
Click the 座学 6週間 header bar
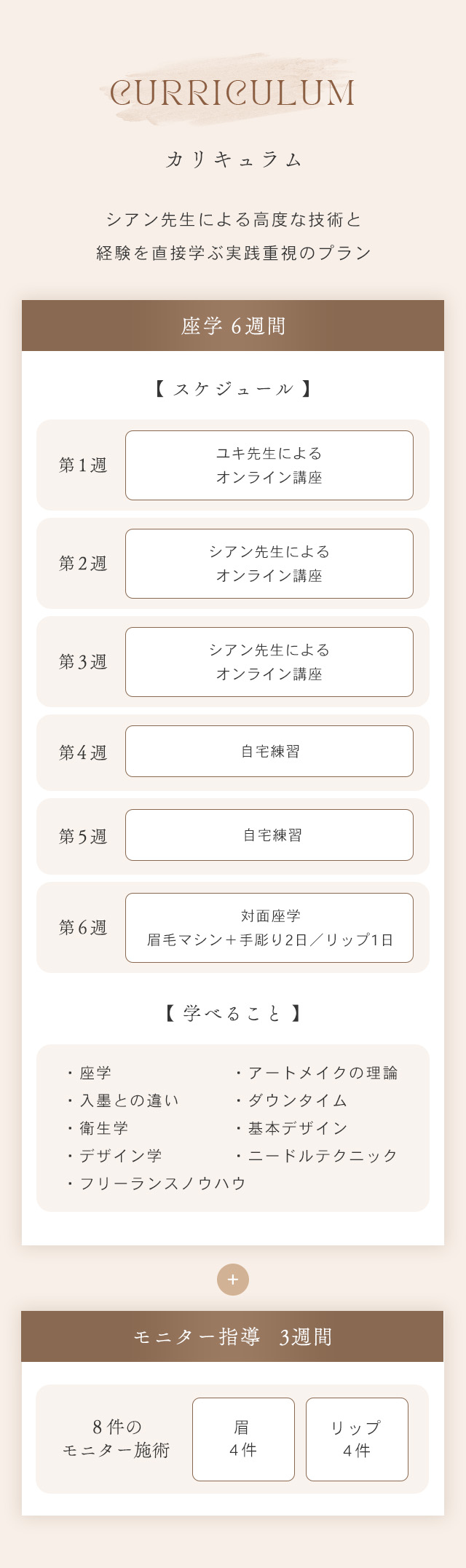[x=233, y=326]
